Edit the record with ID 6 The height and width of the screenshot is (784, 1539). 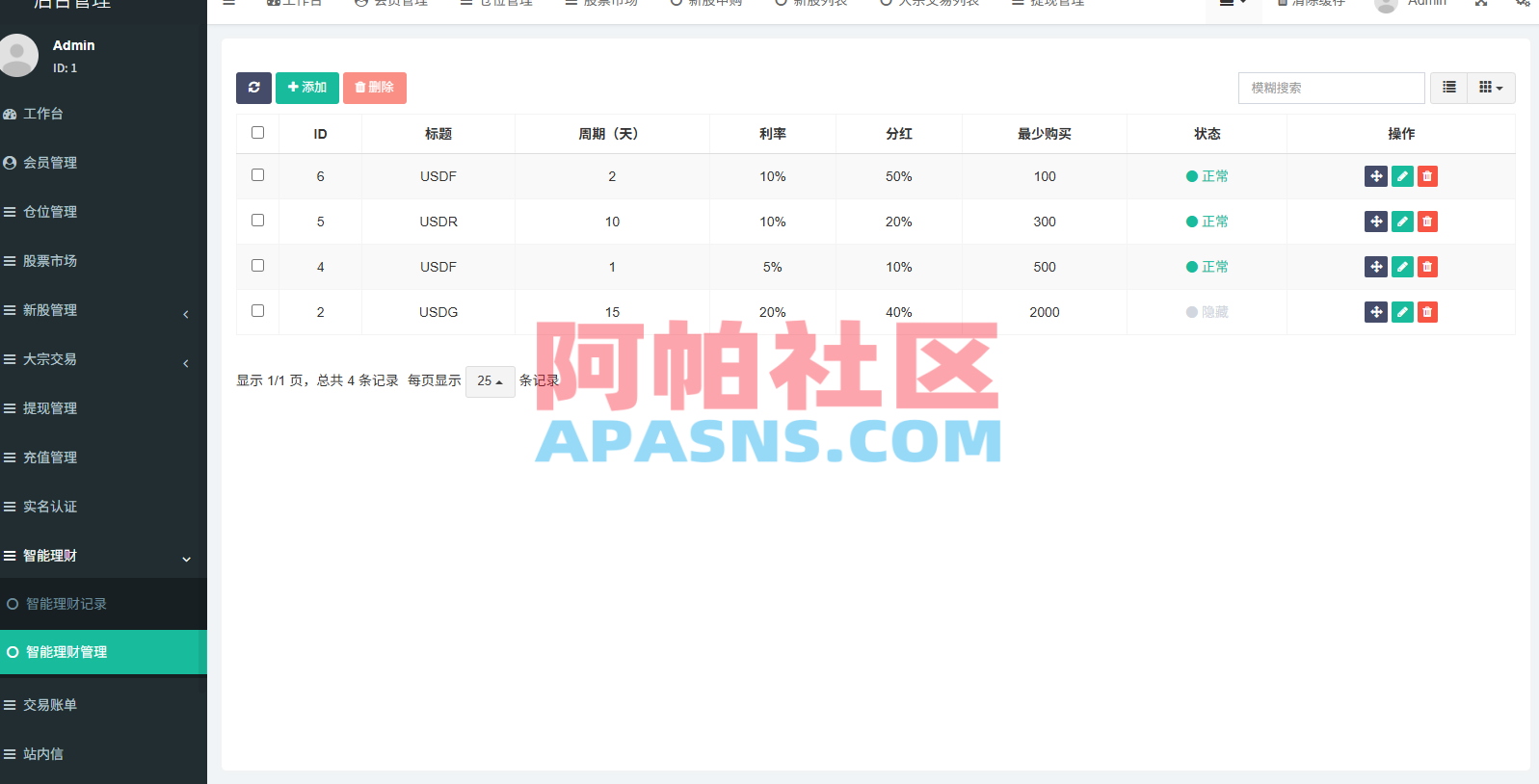(x=1402, y=176)
